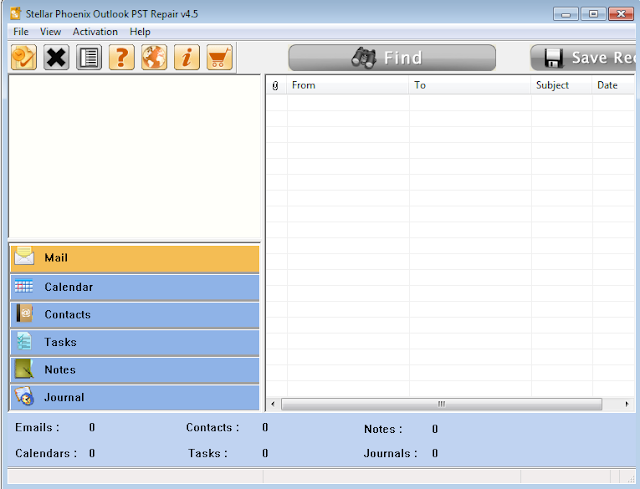
Task: Click the Find button text
Action: tap(403, 58)
